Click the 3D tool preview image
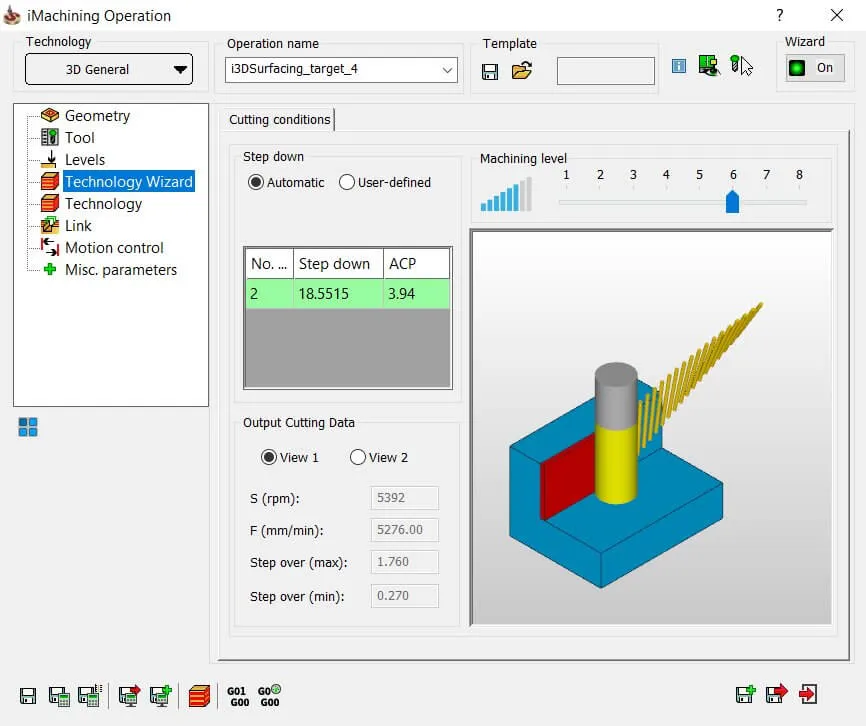This screenshot has width=866, height=726. tap(652, 427)
